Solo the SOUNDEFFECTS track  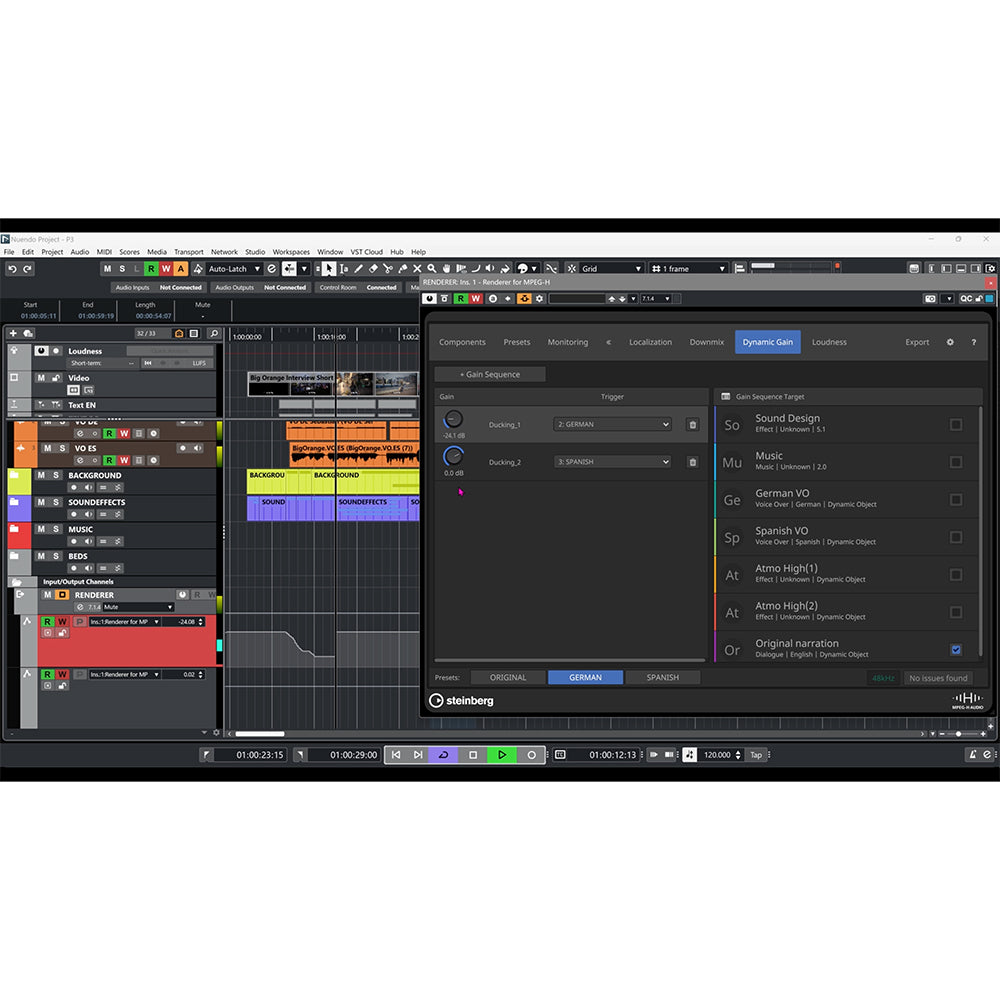[x=56, y=502]
